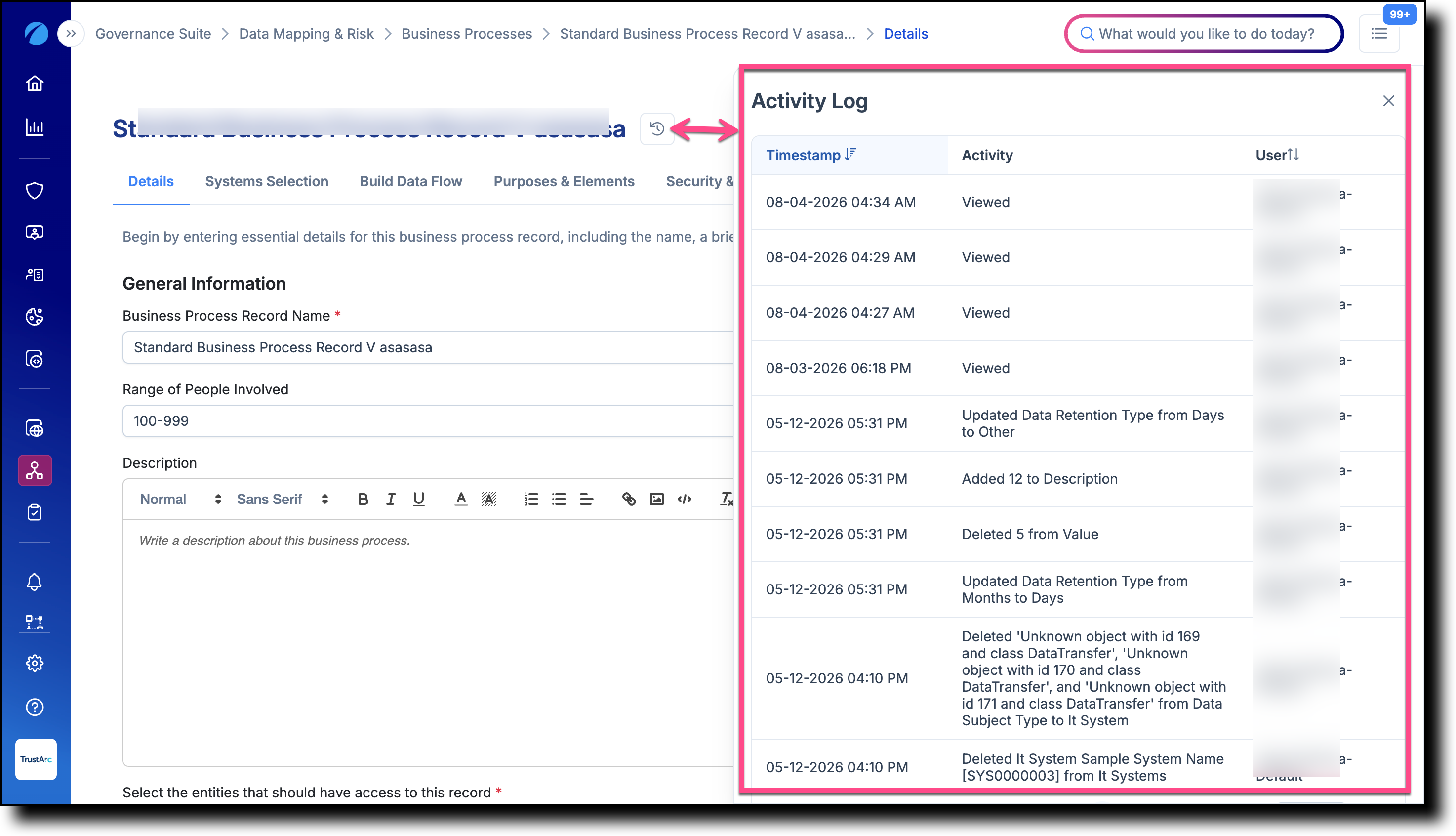Viewport: 1456px width, 836px height.
Task: Insert a hyperlink in description
Action: click(x=629, y=499)
